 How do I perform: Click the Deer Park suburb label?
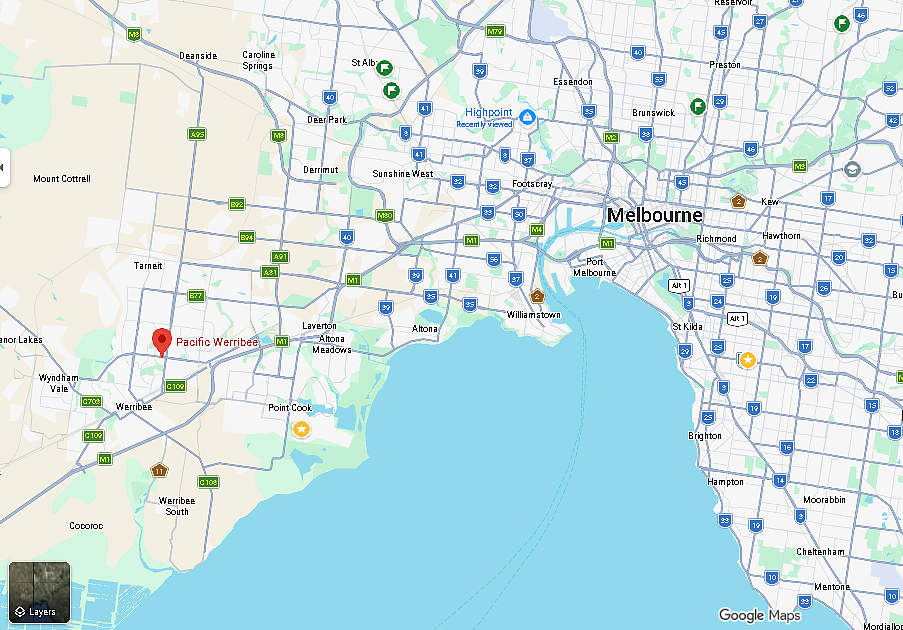327,120
